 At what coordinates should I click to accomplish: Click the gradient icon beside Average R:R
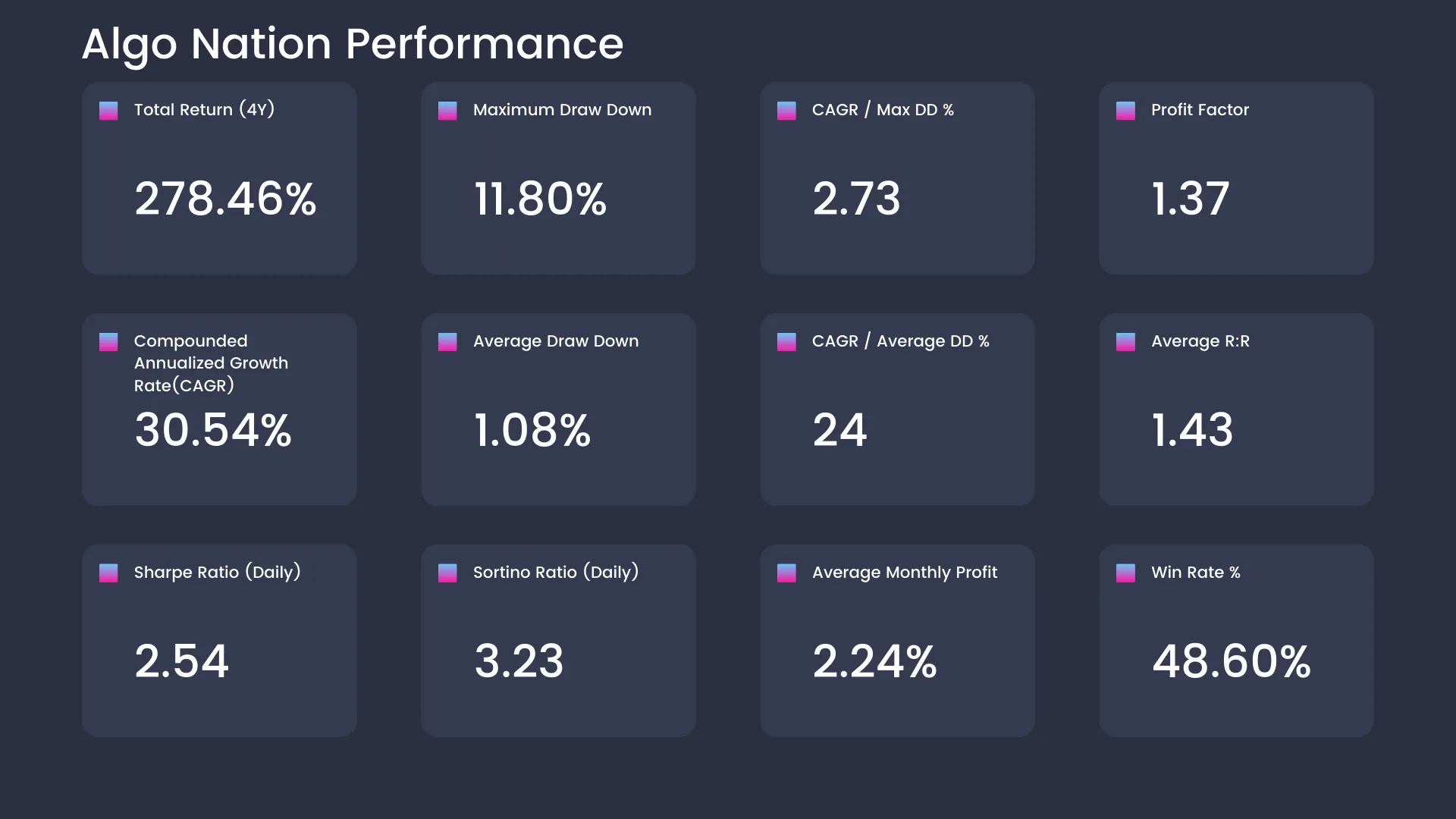click(1125, 342)
